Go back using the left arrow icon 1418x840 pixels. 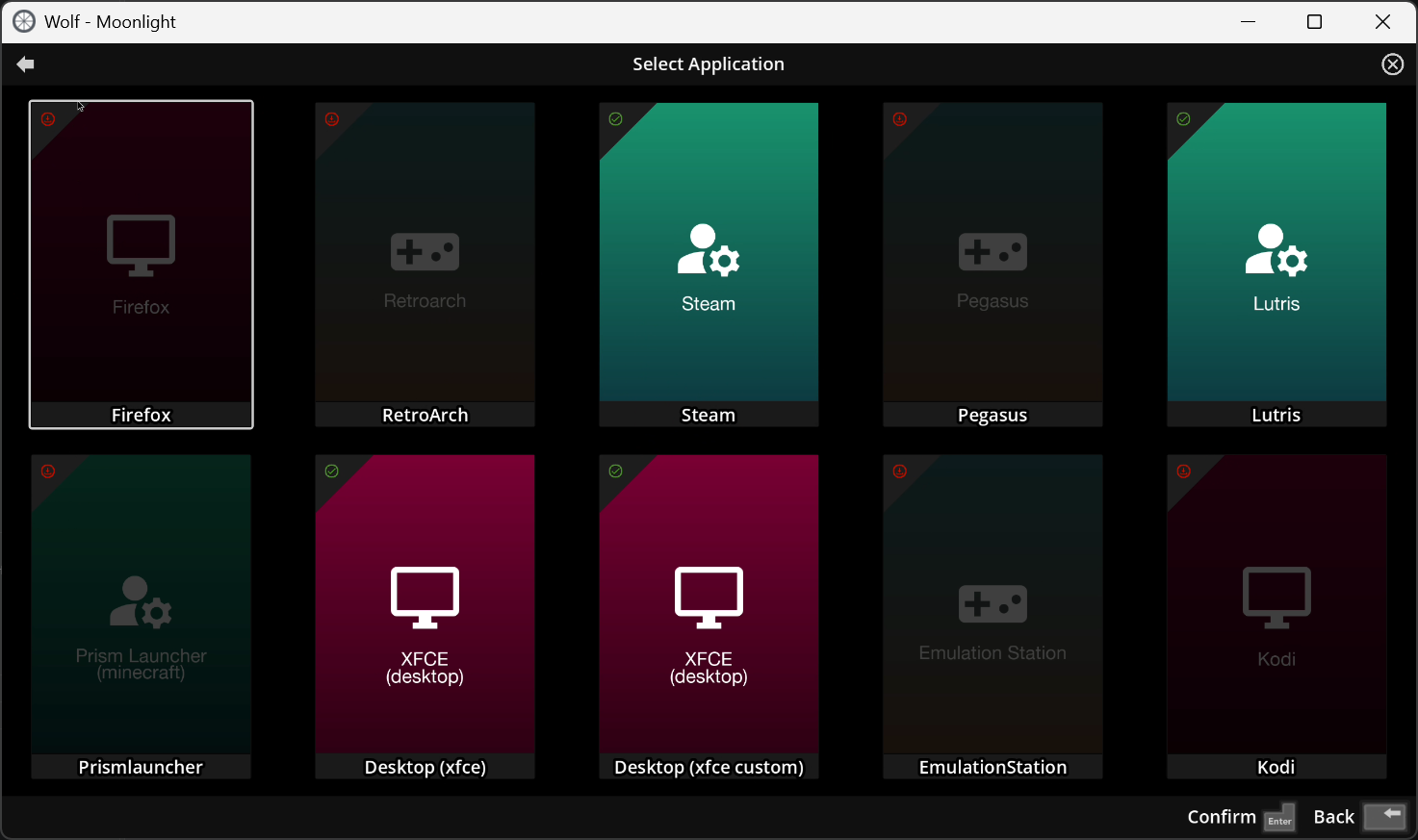(26, 64)
